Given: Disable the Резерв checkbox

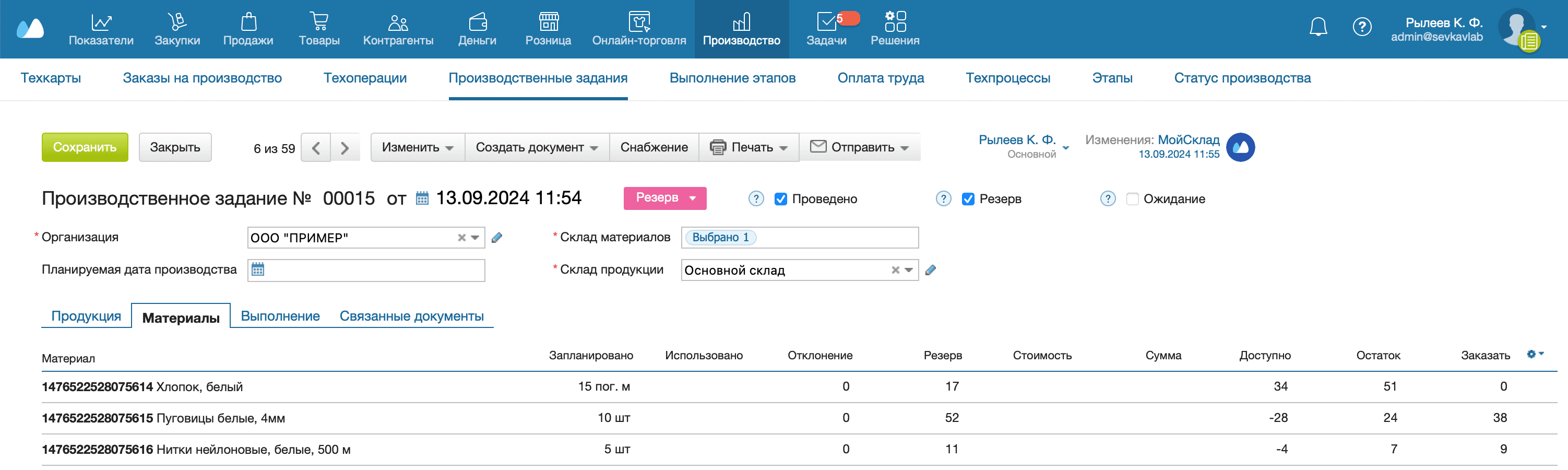Looking at the screenshot, I should [x=968, y=198].
